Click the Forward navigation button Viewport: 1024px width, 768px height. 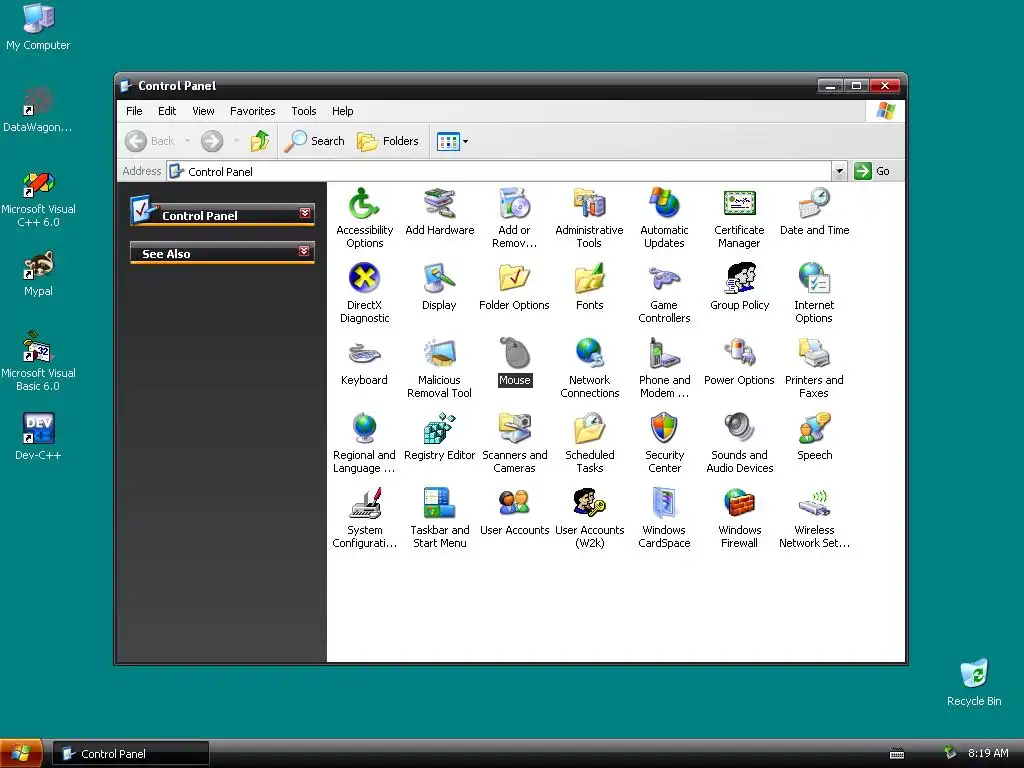[212, 141]
